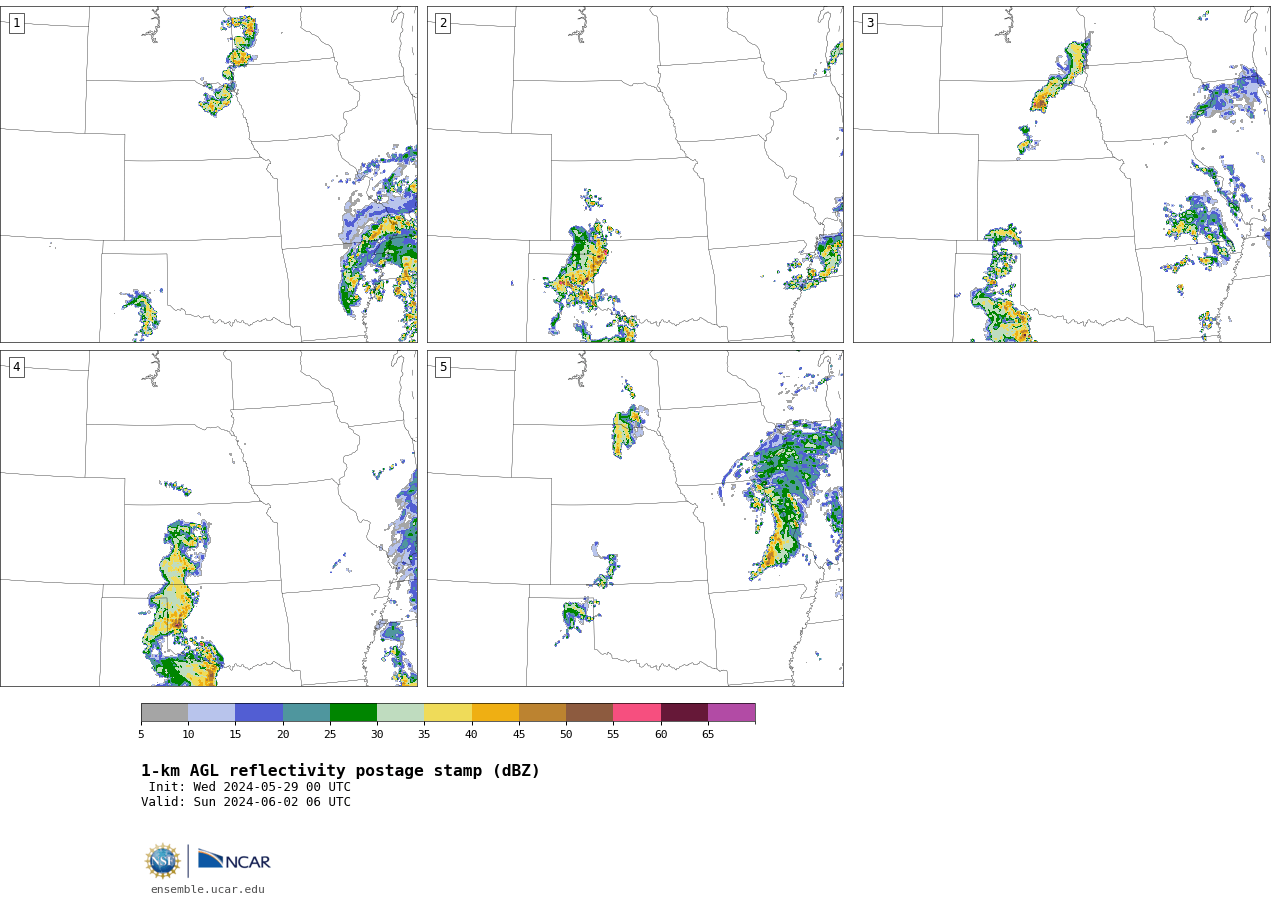This screenshot has width=1280, height=901.
Task: Open ensemble member 2 reflectivity map
Action: click(x=635, y=174)
